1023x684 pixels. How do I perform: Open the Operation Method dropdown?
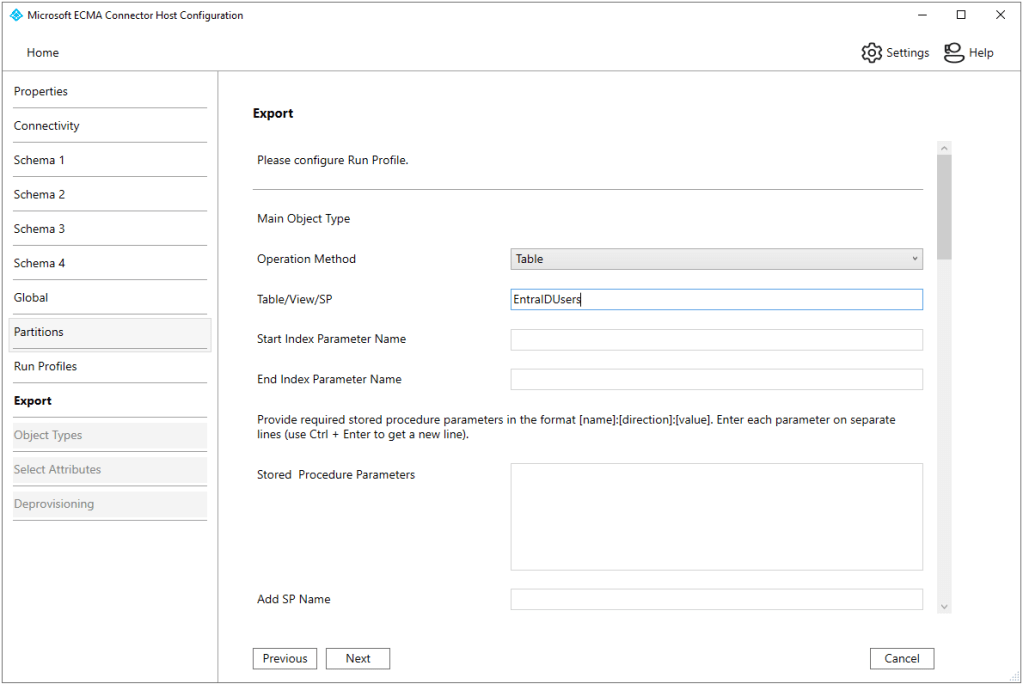point(716,259)
